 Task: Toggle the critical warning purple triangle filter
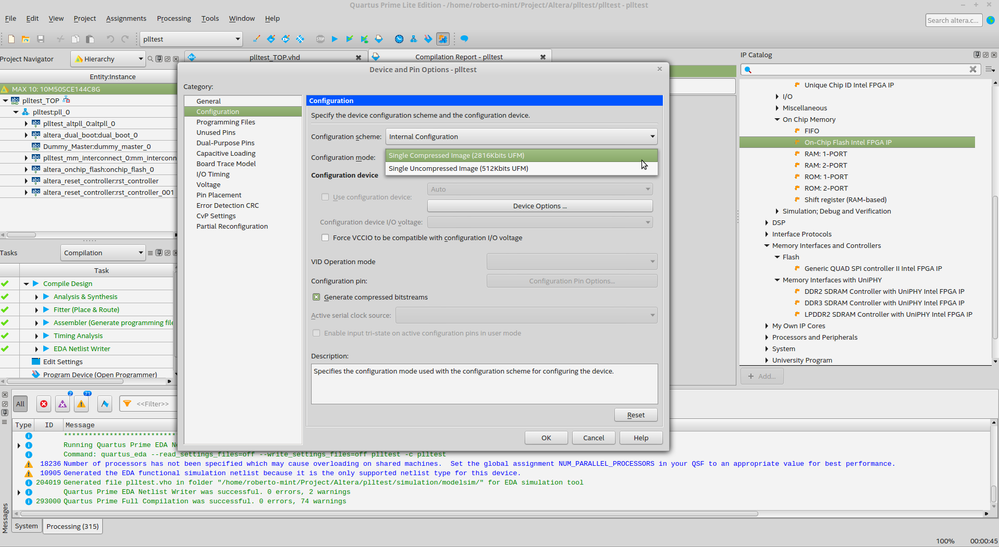62,403
